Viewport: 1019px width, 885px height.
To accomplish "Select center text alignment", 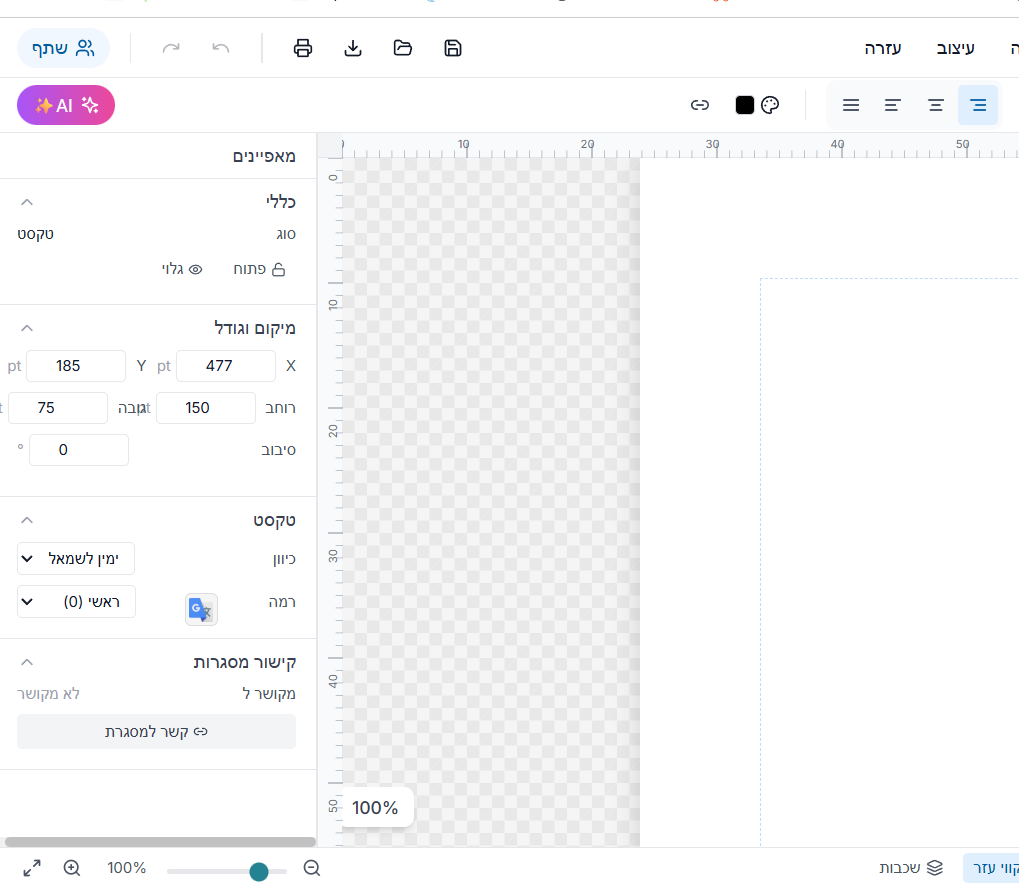I will click(936, 105).
